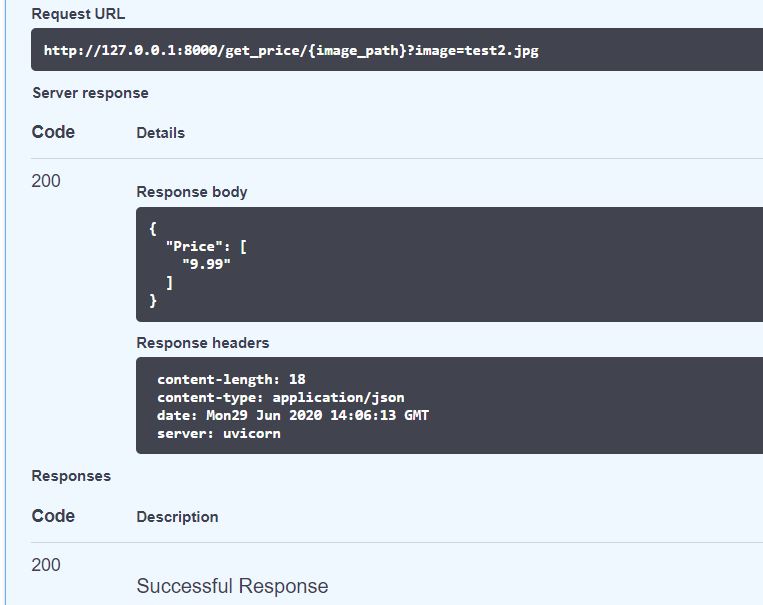Click the date header line
The image size is (763, 605).
(x=293, y=415)
